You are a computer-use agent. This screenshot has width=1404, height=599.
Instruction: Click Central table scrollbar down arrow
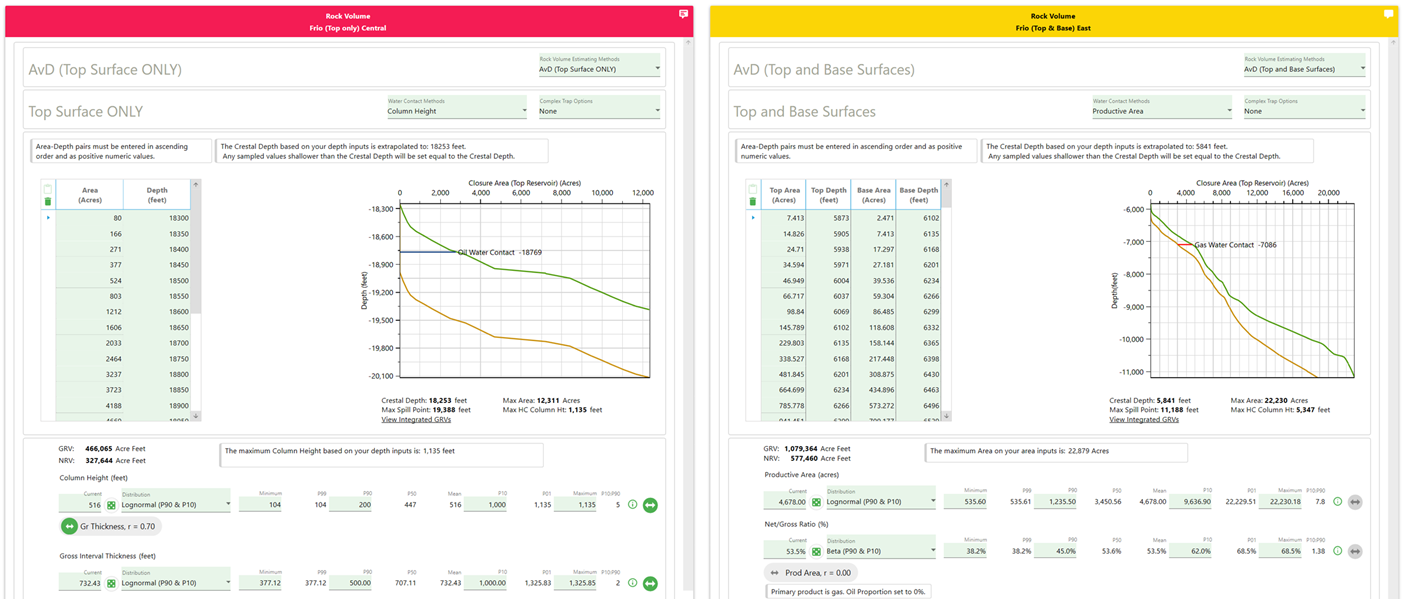coord(196,415)
